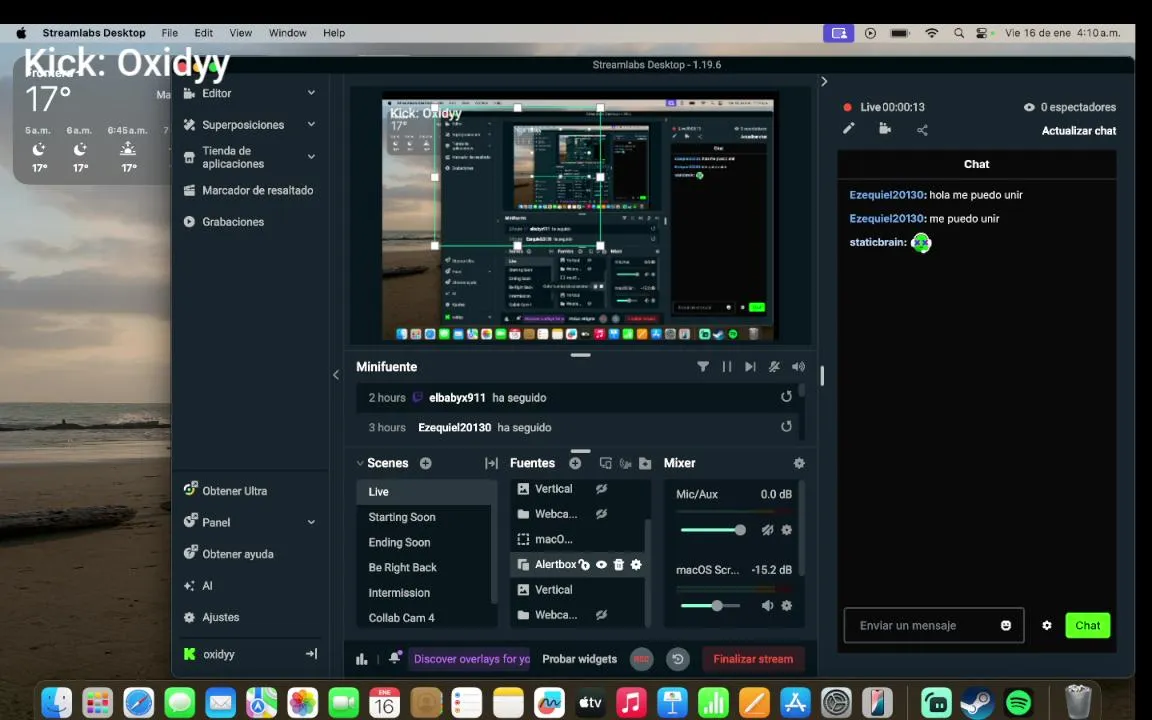Viewport: 1152px width, 720px height.
Task: Add a folder to Fuentes sources
Action: pyautogui.click(x=645, y=463)
